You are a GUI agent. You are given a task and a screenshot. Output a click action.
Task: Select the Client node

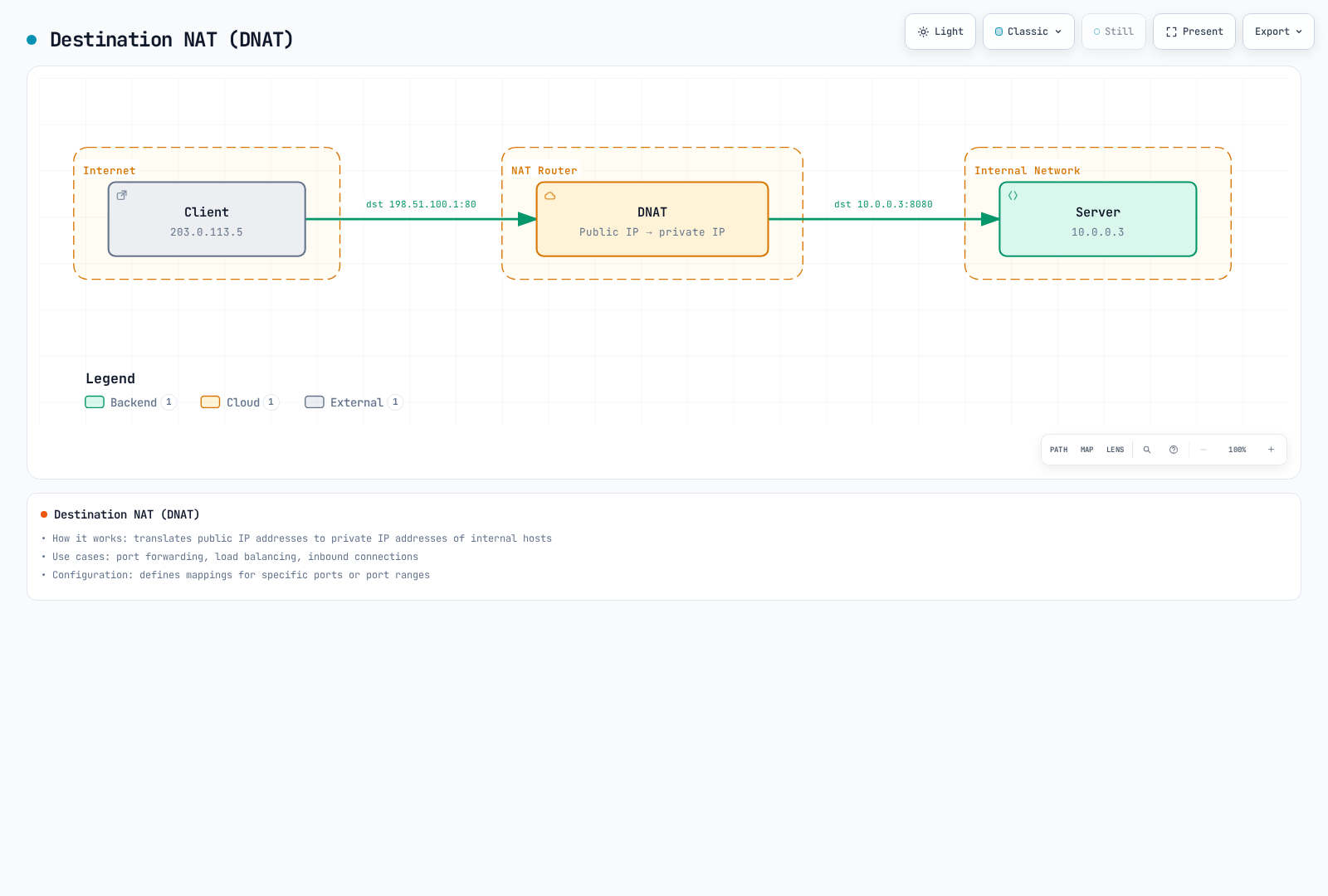tap(207, 219)
